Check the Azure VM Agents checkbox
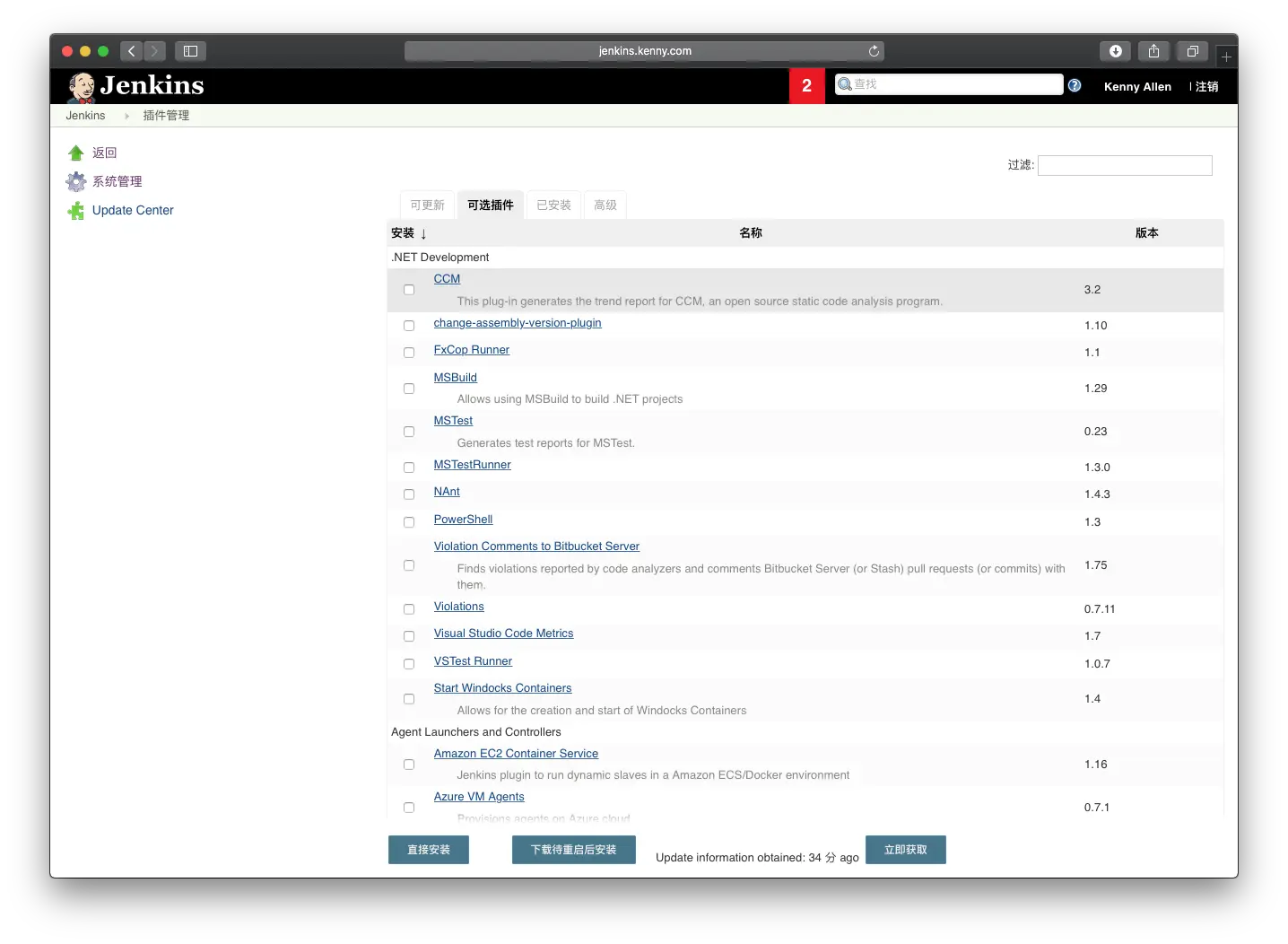 [409, 808]
